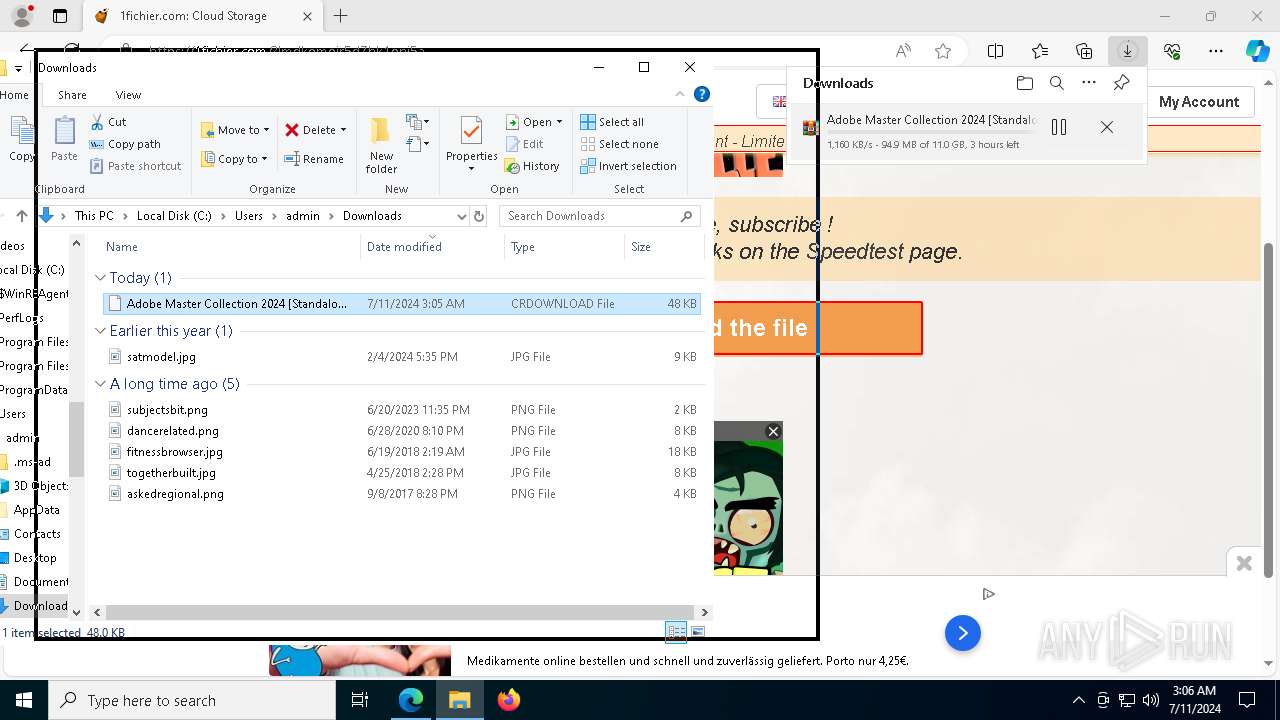Click in Search Downloads field
This screenshot has height=720, width=1280.
point(600,216)
